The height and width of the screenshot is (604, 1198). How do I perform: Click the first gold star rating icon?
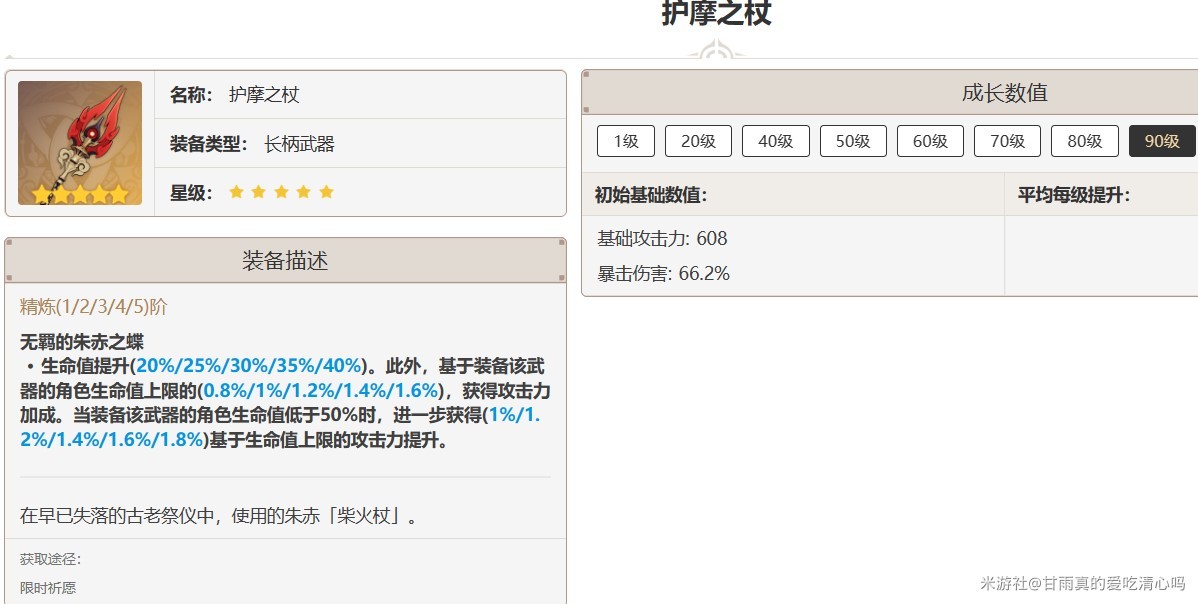[x=236, y=191]
